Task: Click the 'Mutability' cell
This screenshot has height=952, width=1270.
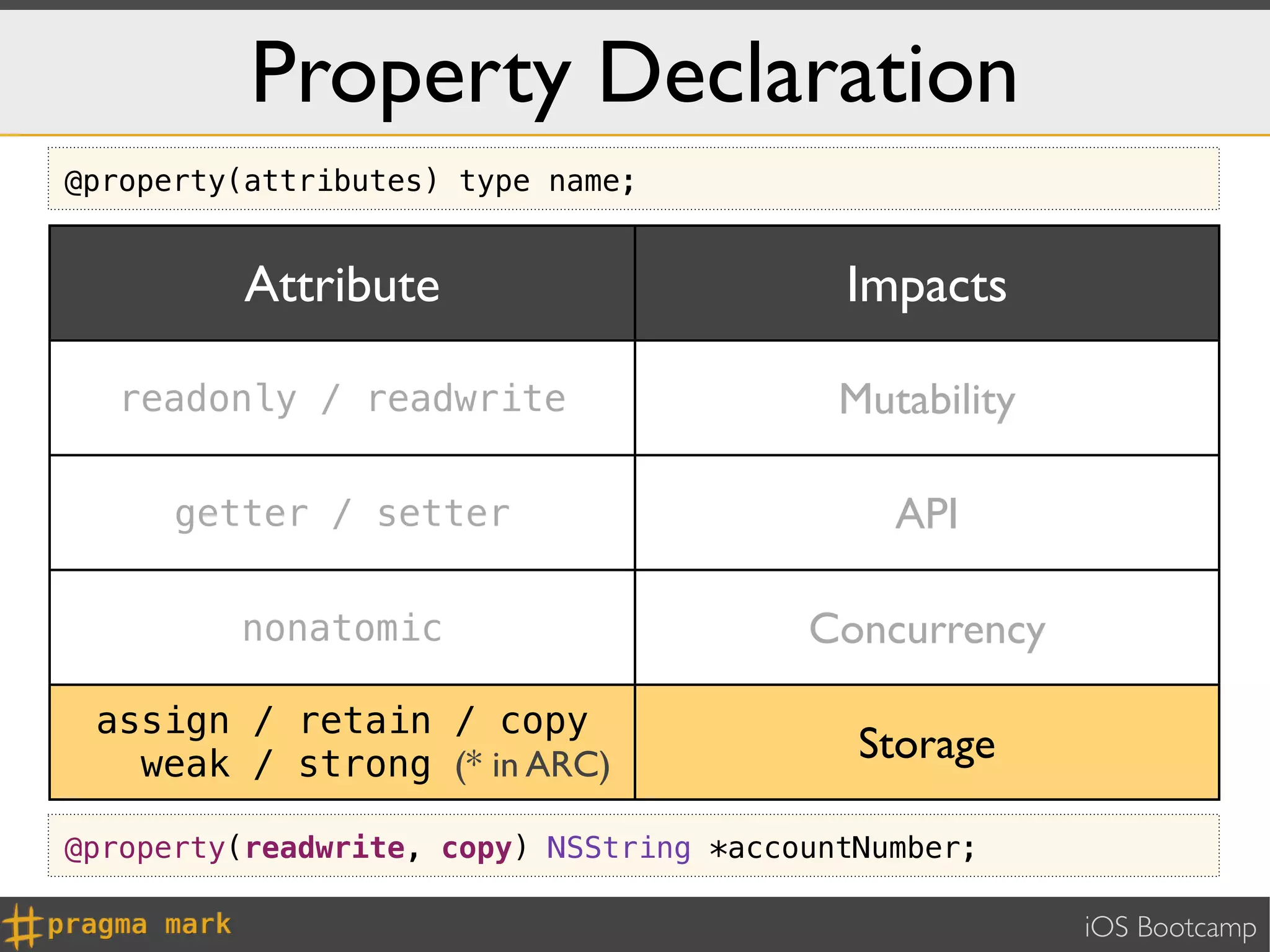Action: [927, 399]
